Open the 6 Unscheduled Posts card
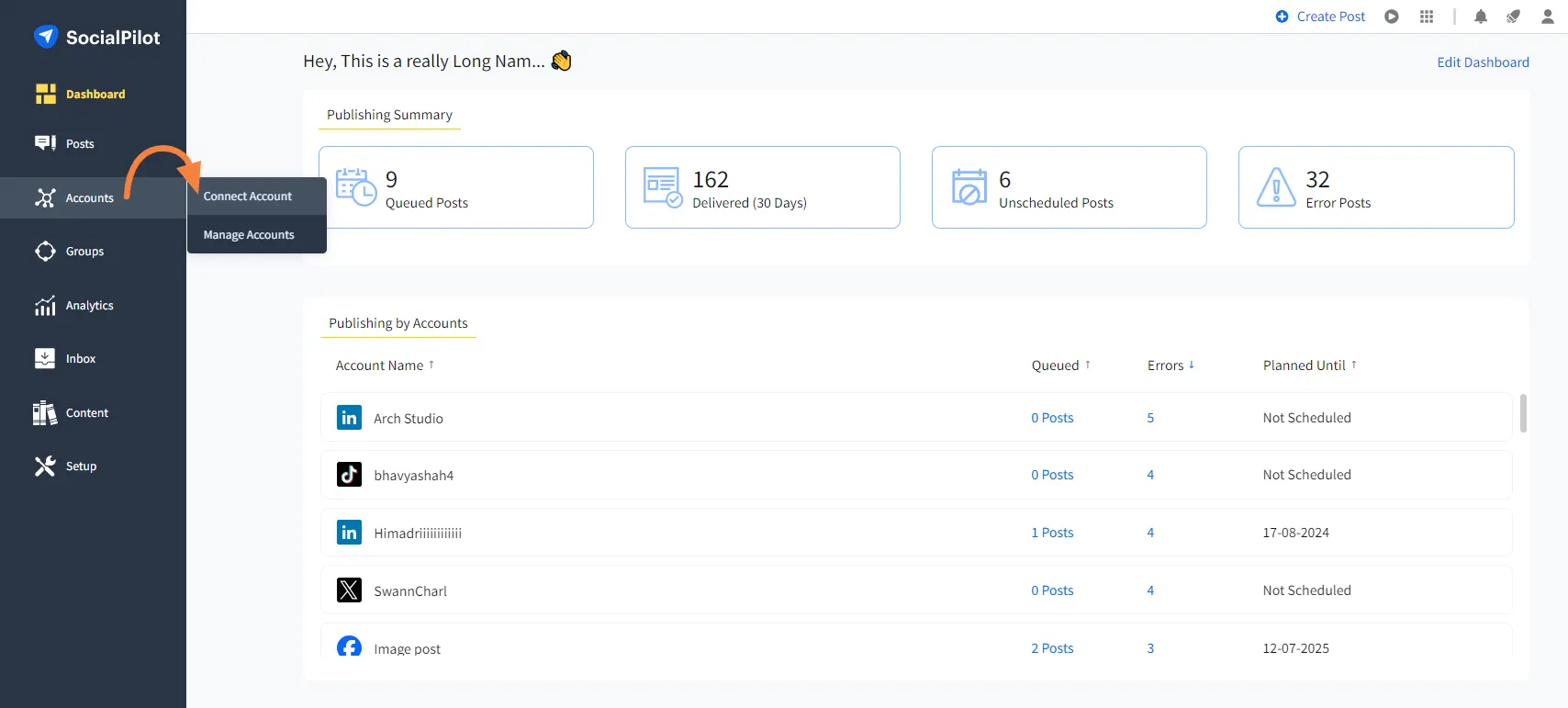This screenshot has height=708, width=1568. pyautogui.click(x=1070, y=187)
